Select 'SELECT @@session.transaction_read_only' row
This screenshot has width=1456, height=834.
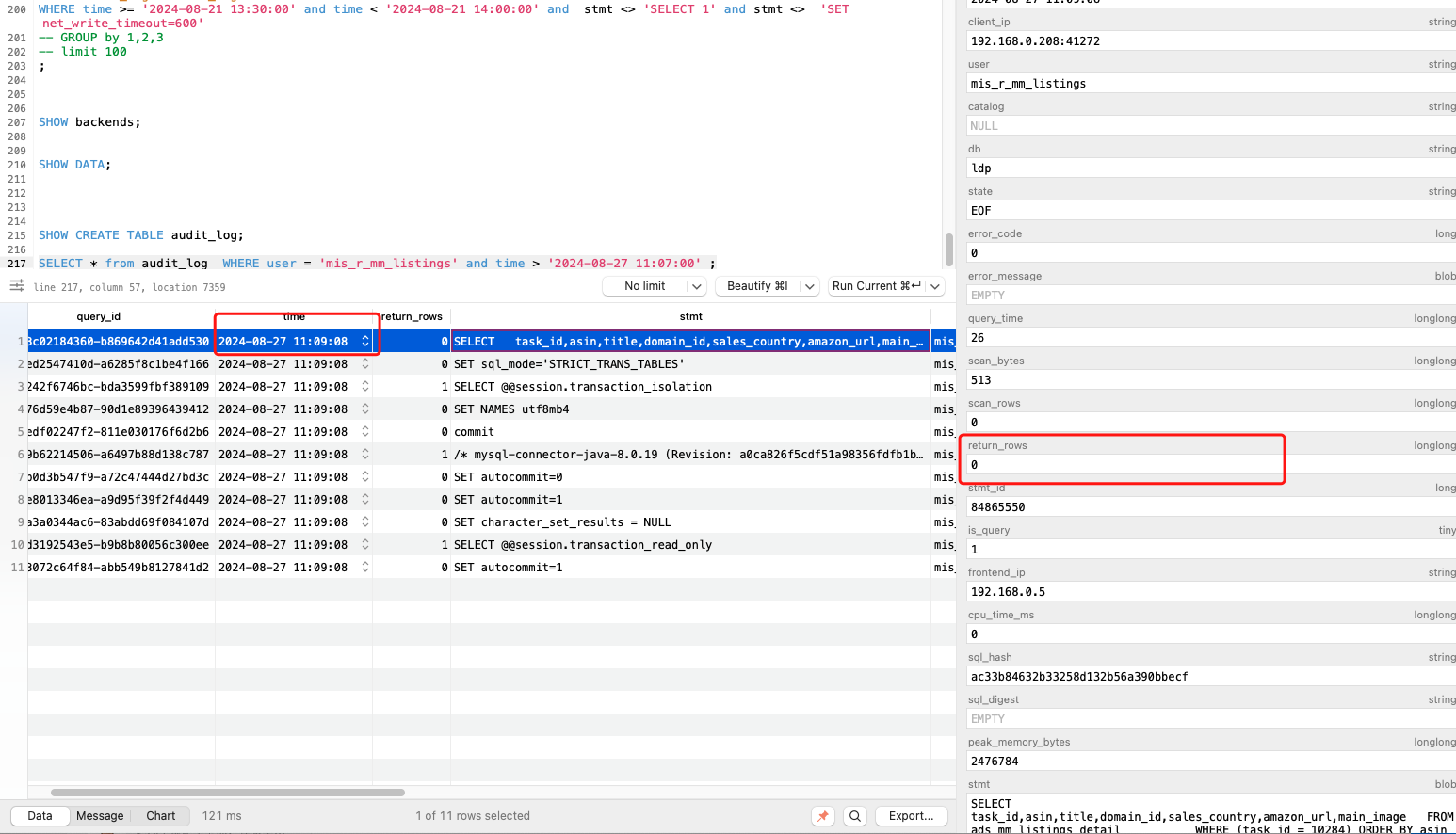click(x=492, y=545)
